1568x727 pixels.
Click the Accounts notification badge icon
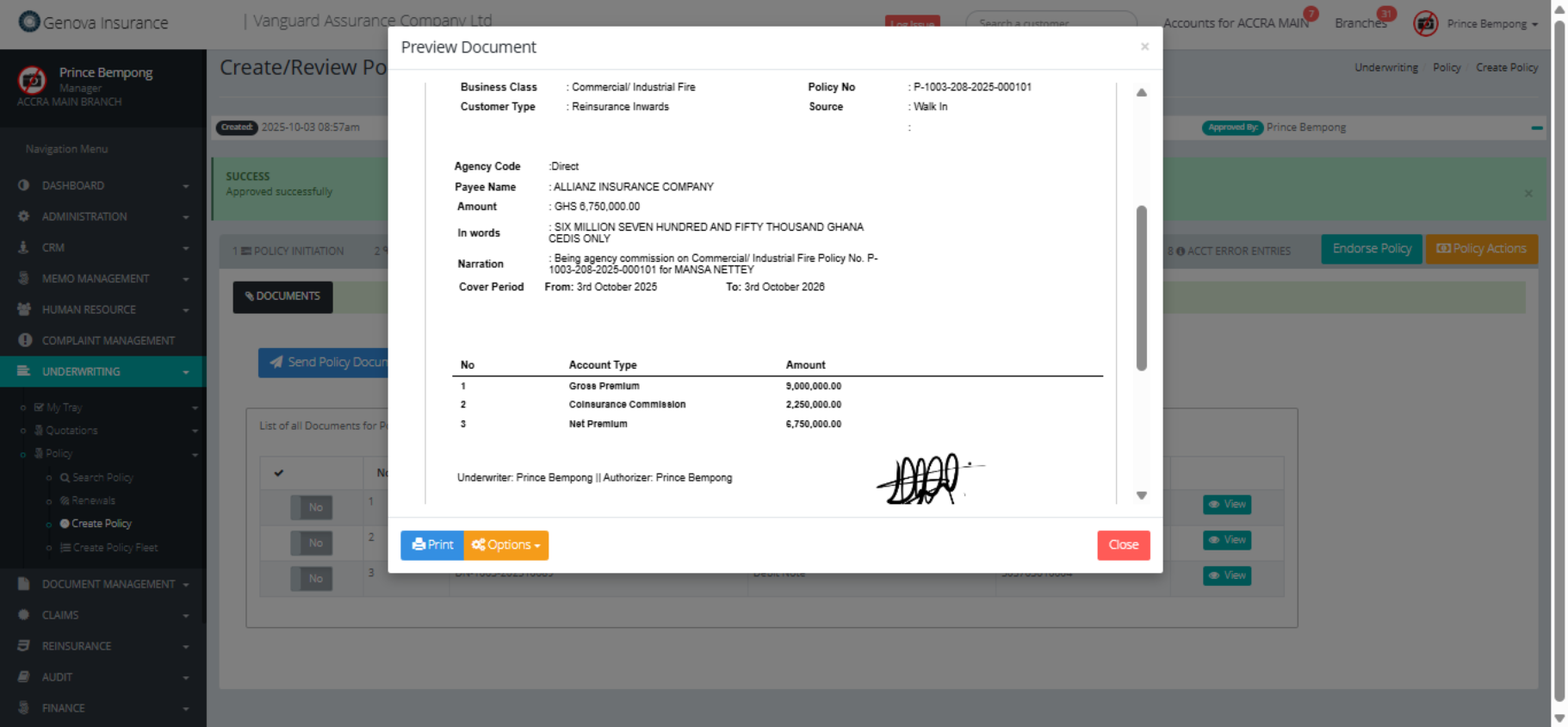pyautogui.click(x=1310, y=14)
